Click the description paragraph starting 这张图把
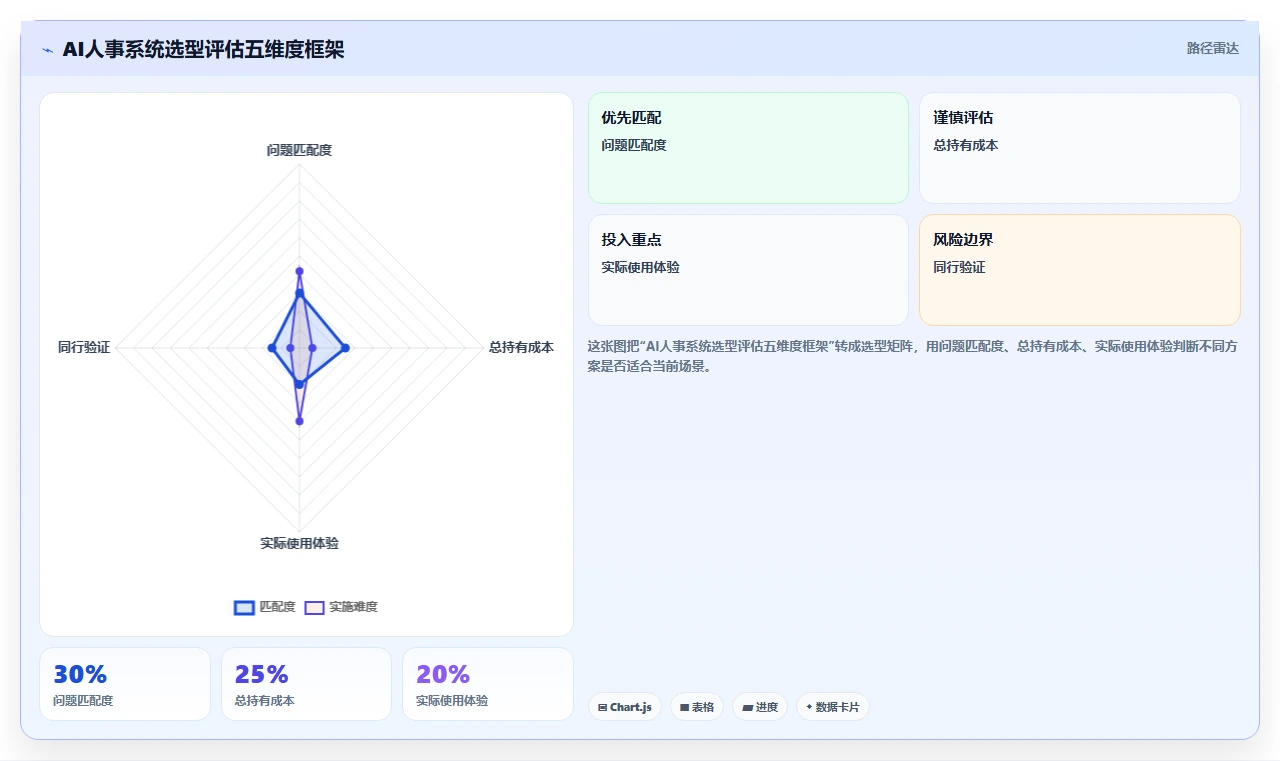1280x761 pixels. point(914,356)
